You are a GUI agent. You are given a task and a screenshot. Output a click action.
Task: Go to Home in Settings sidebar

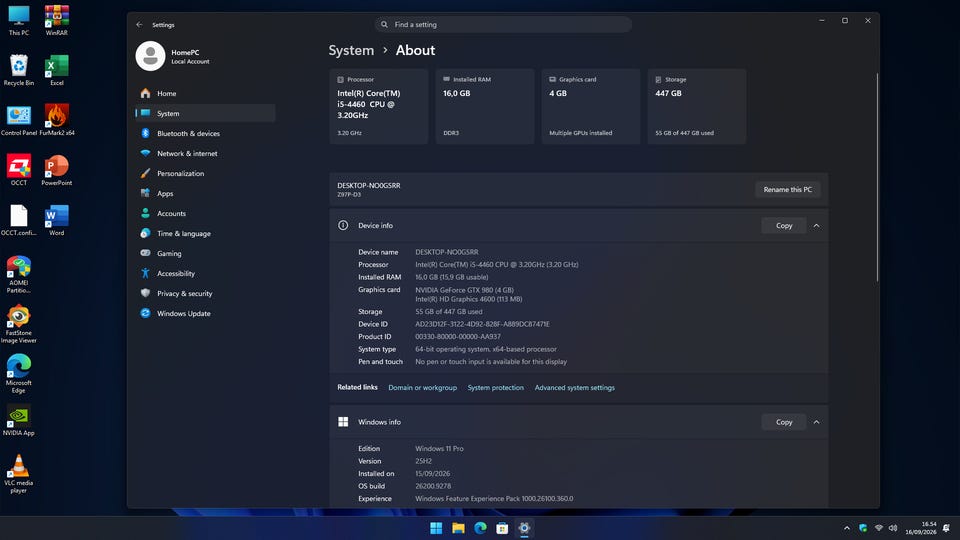point(205,94)
